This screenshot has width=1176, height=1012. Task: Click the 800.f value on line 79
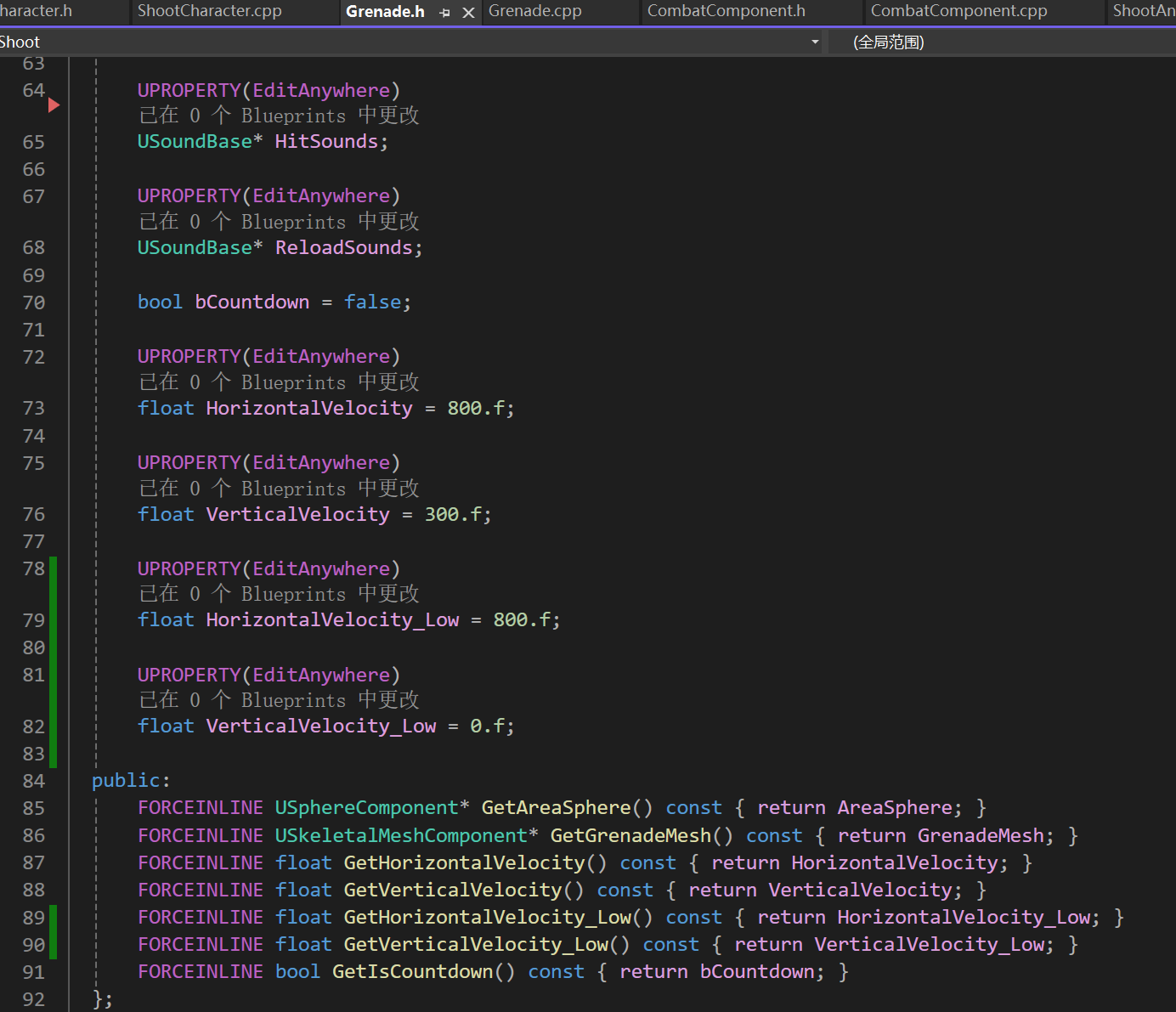522,619
